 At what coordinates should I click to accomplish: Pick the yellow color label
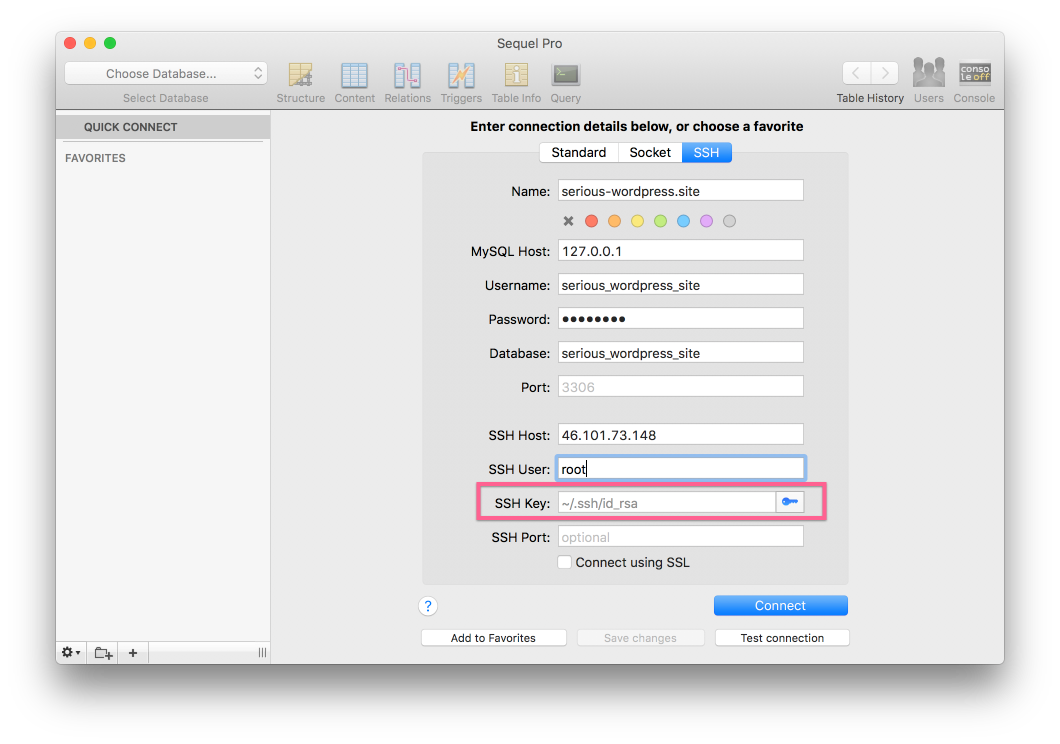(637, 221)
